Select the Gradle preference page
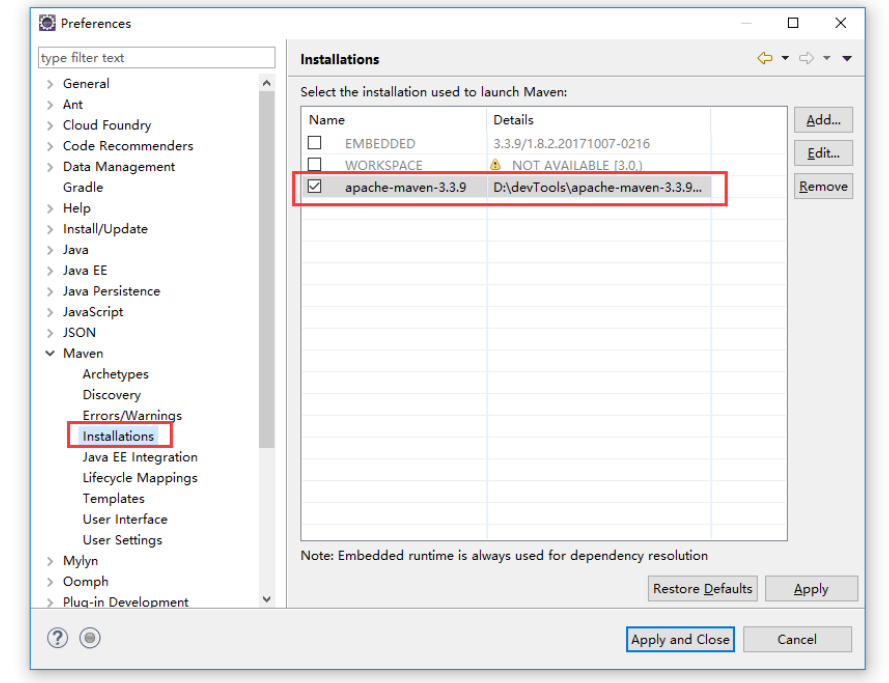This screenshot has height=683, width=889. tap(83, 188)
